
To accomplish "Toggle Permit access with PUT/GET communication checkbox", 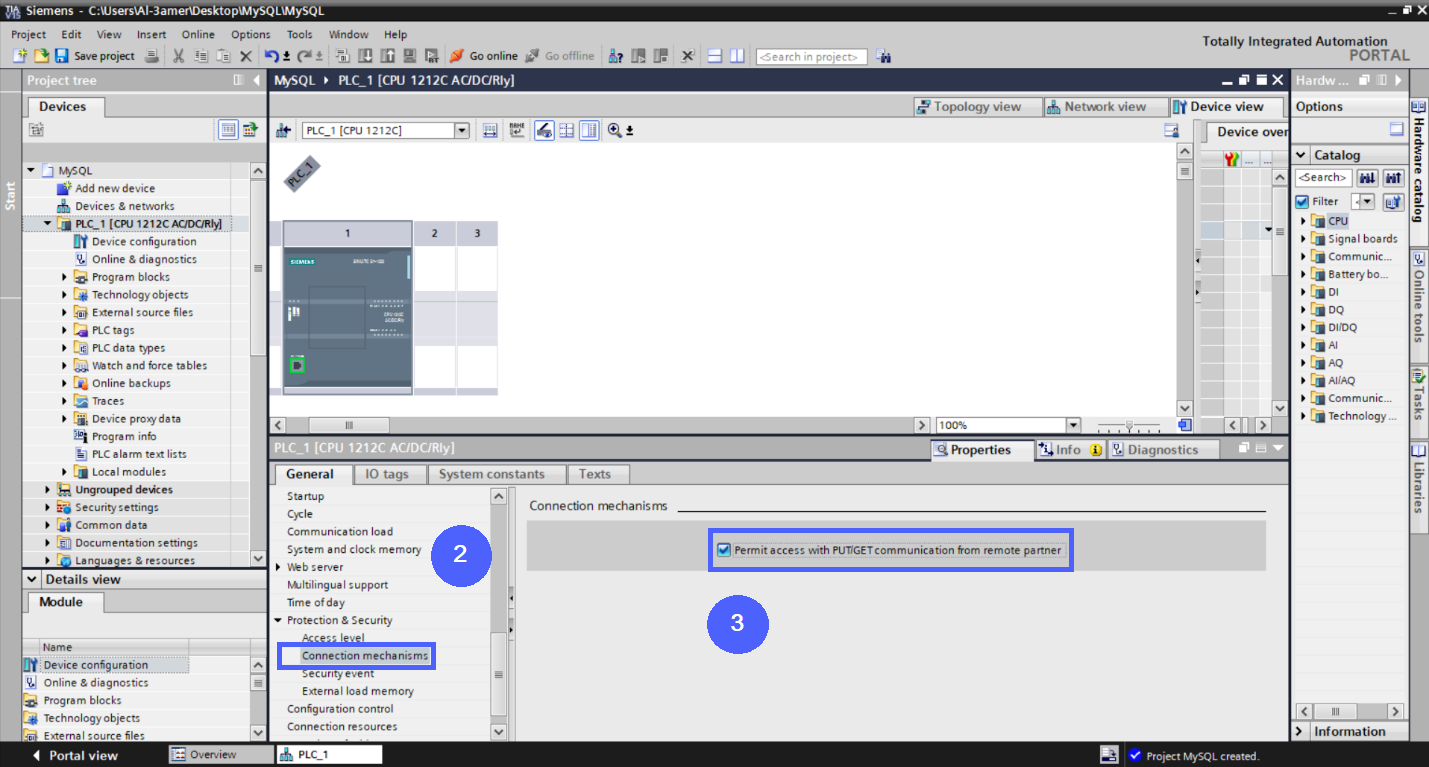I will tap(724, 550).
